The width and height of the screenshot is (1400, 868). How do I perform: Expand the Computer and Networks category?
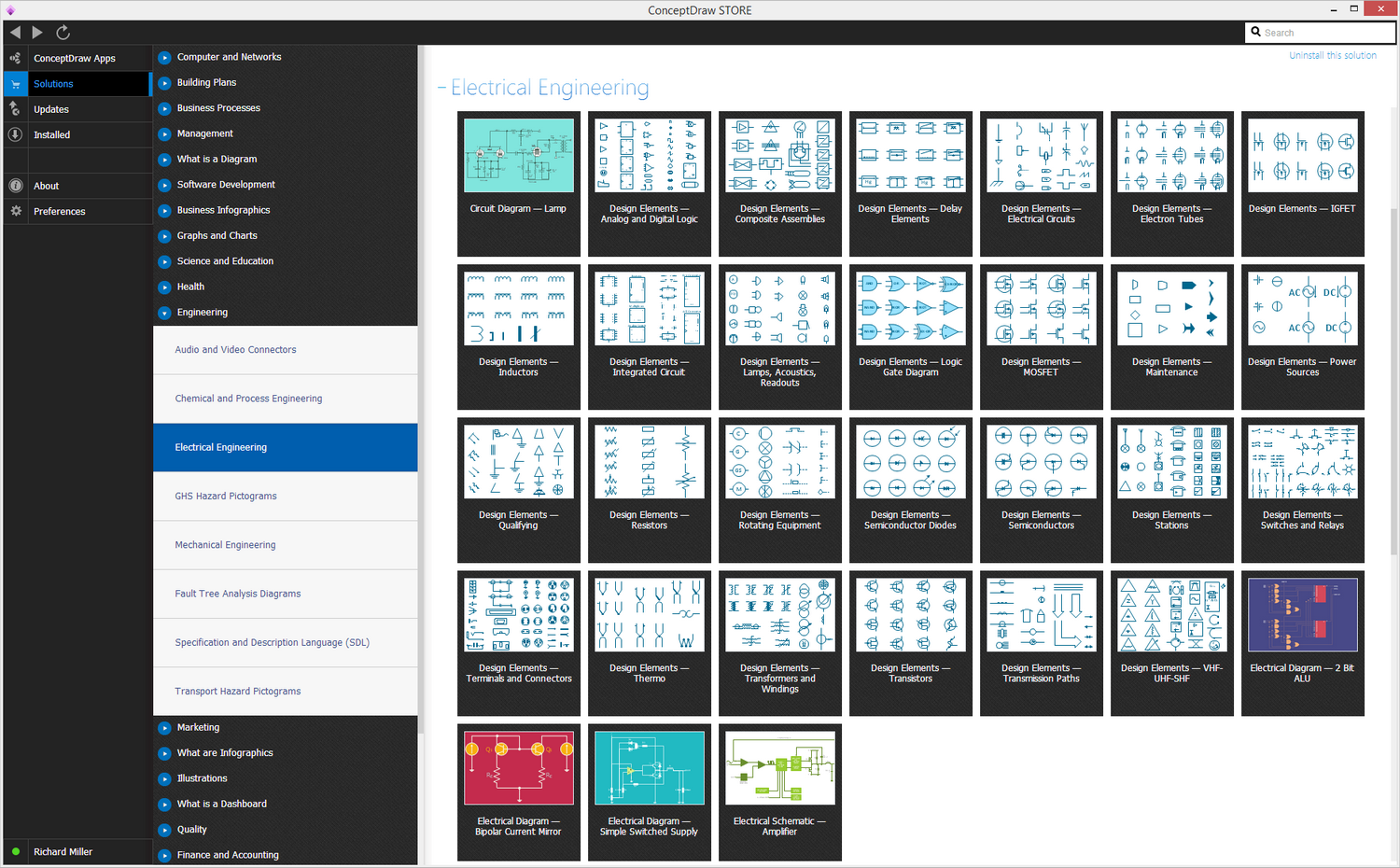point(164,57)
